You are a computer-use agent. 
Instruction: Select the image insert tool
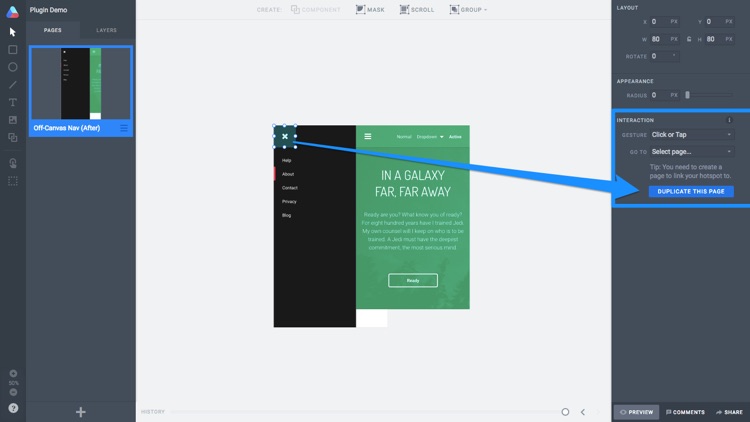point(12,120)
